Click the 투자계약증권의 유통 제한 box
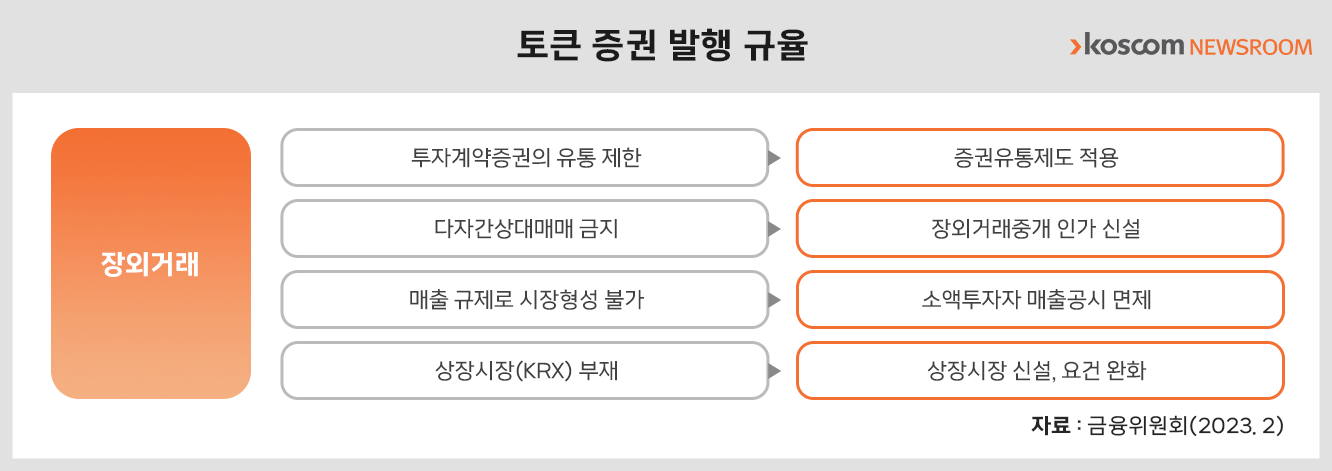Viewport: 1332px width, 471px height. tap(525, 158)
